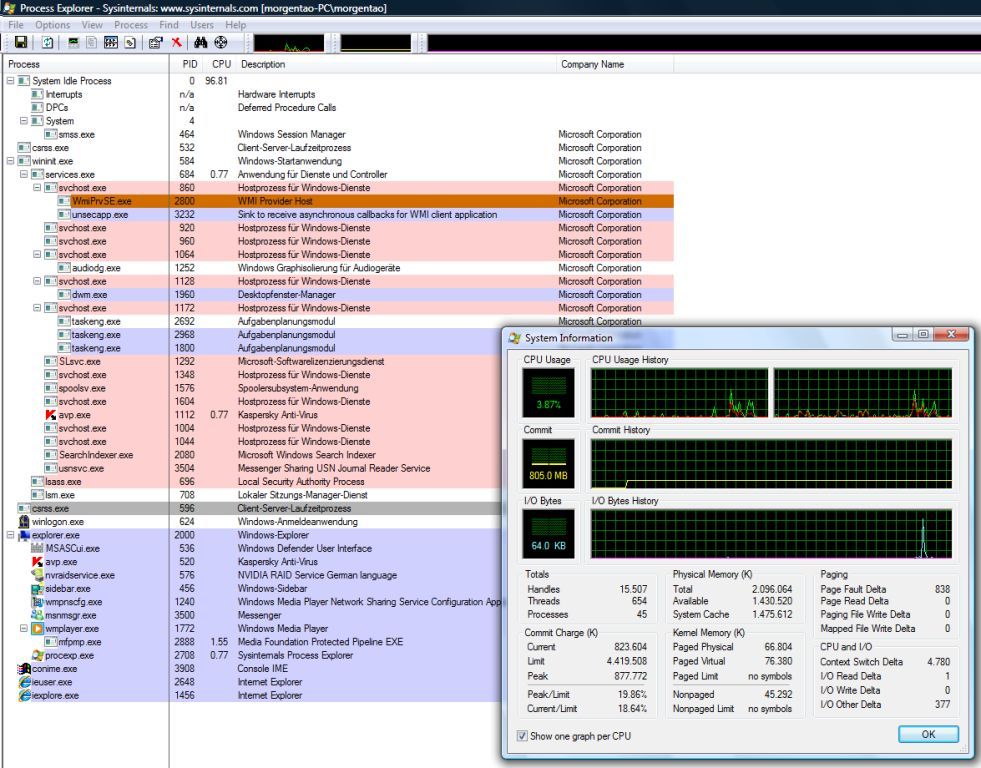Open process Properties toolbar icon

[x=155, y=43]
